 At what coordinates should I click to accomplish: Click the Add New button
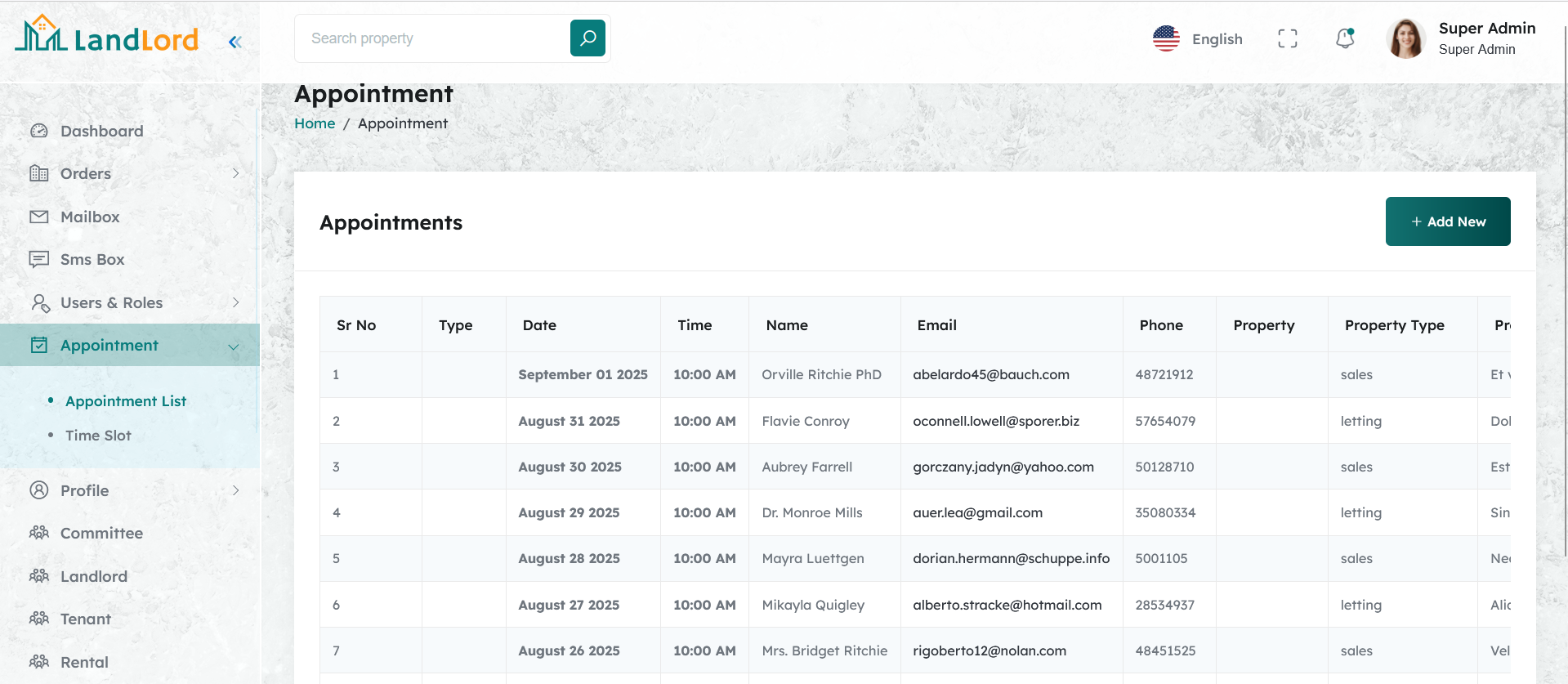click(x=1447, y=221)
